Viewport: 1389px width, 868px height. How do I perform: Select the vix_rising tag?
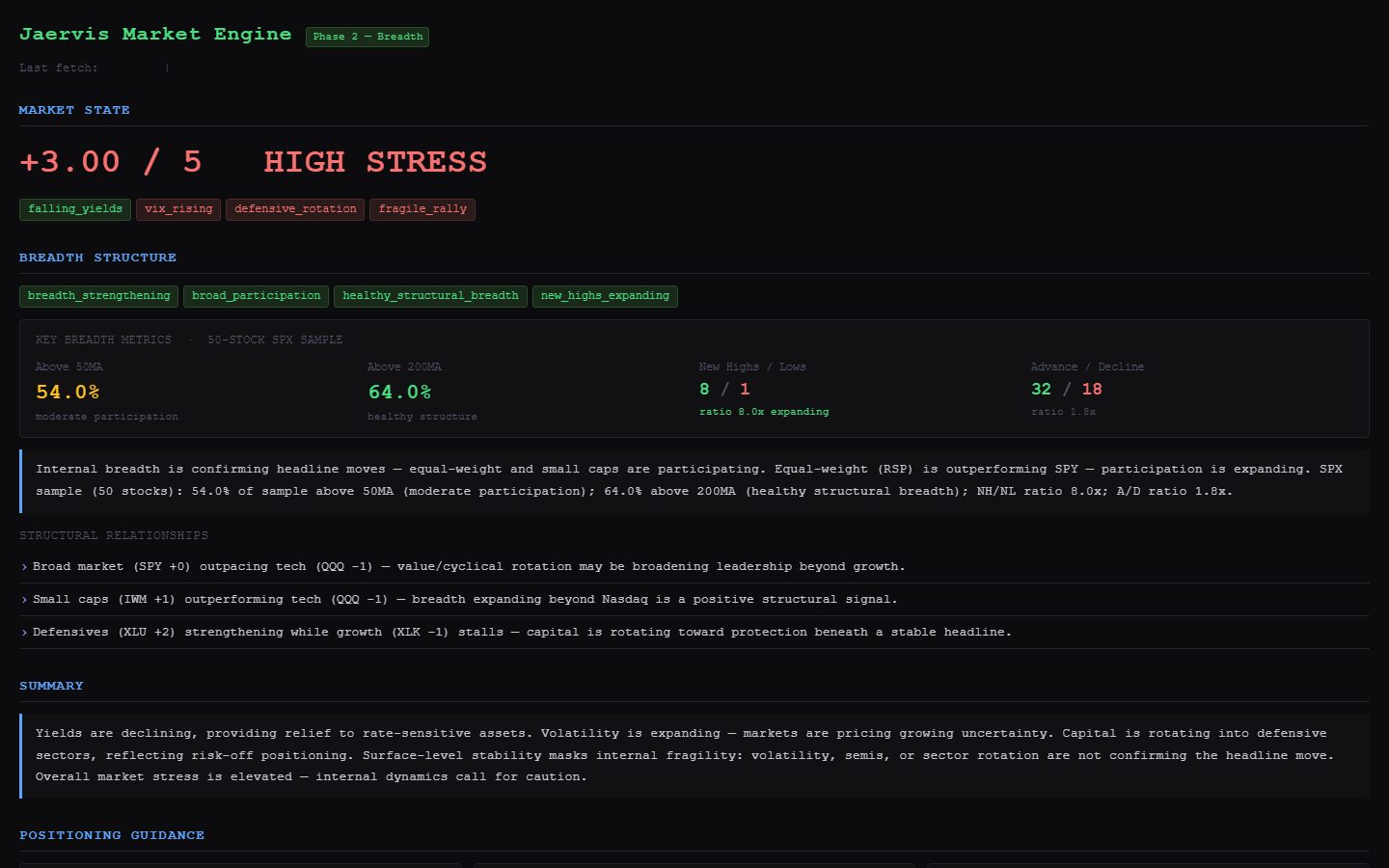178,209
